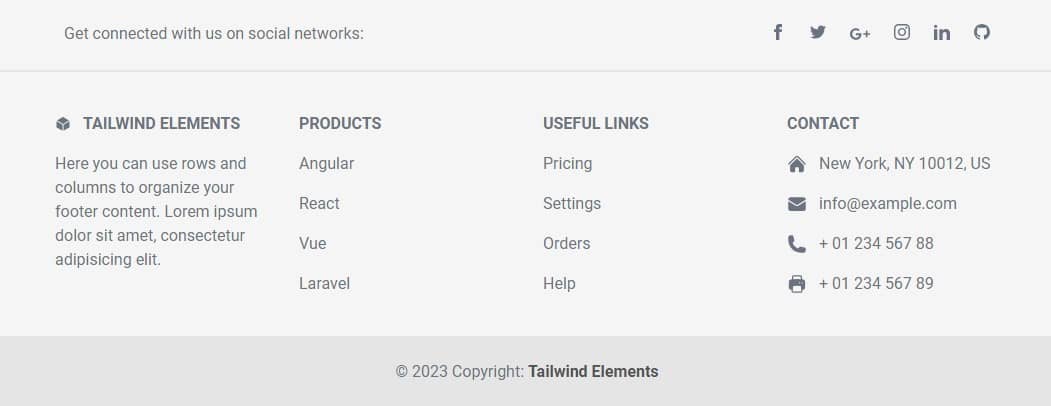Open the Pricing link
The image size is (1051, 406).
(x=568, y=163)
